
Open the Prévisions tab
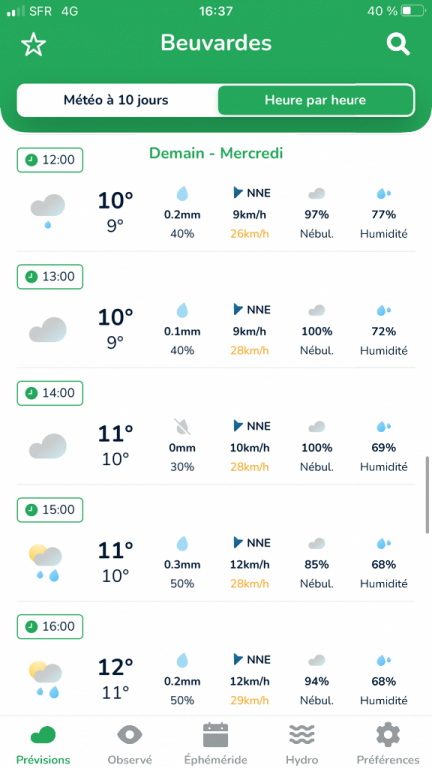(x=43, y=744)
